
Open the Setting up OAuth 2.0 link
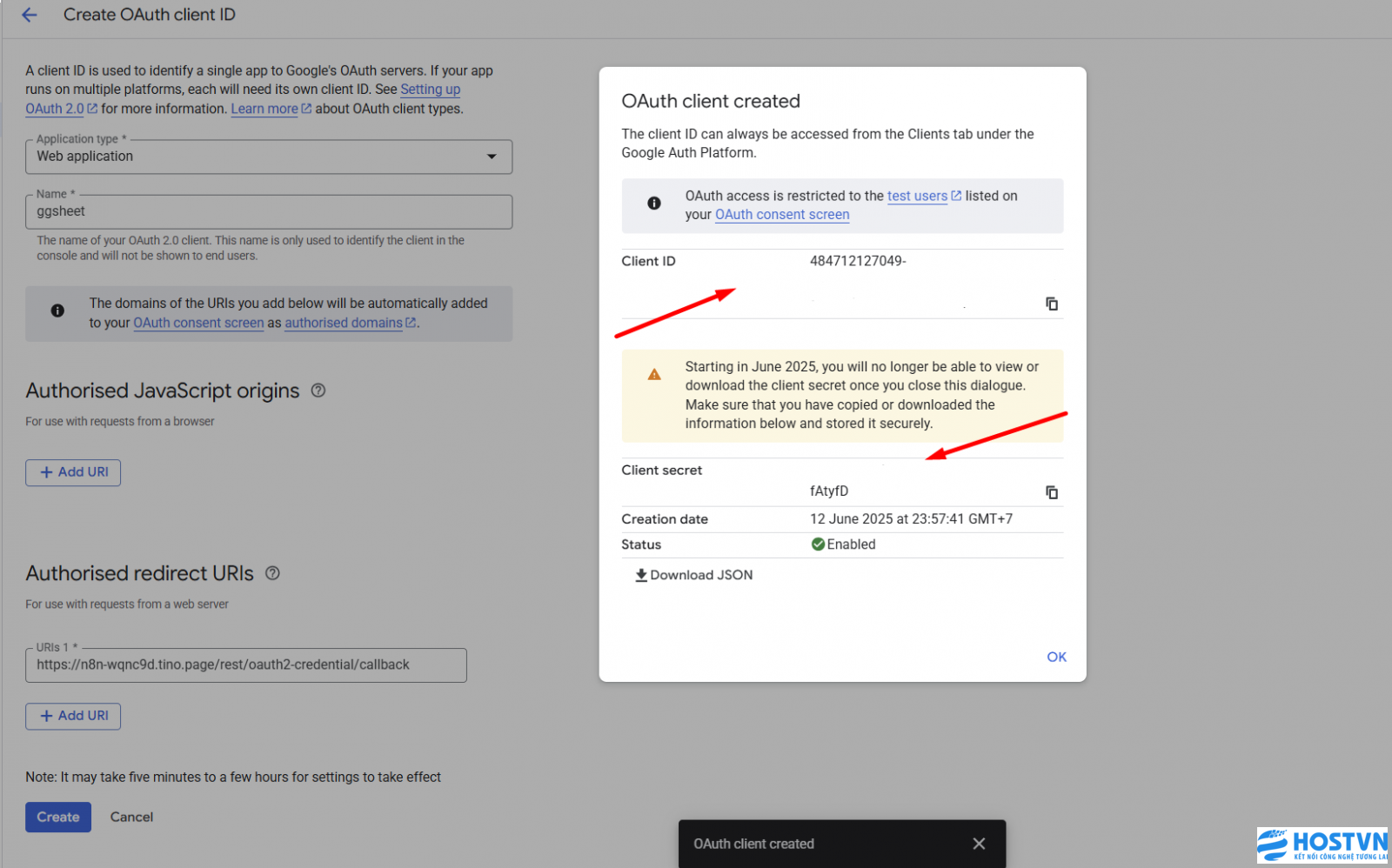click(x=430, y=90)
